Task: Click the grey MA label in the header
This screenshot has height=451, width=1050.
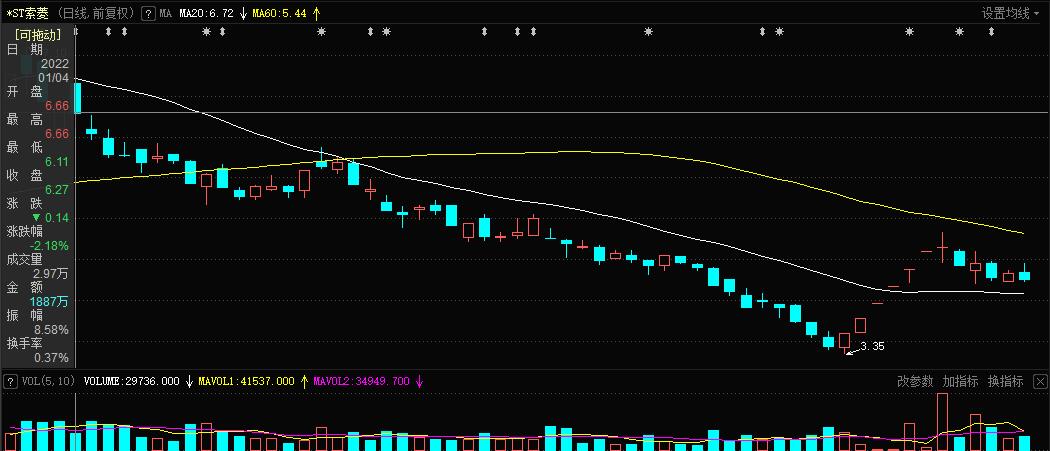Action: point(165,13)
